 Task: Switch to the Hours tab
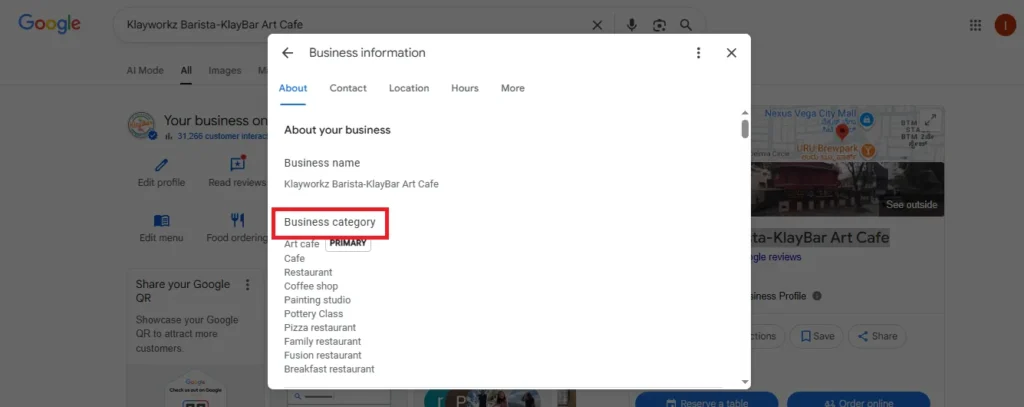[465, 88]
